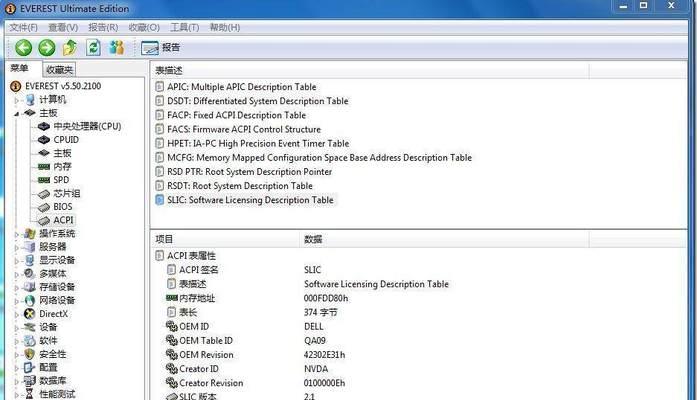697x400 pixels.
Task: Select the ACPI tree item
Action: (63, 220)
